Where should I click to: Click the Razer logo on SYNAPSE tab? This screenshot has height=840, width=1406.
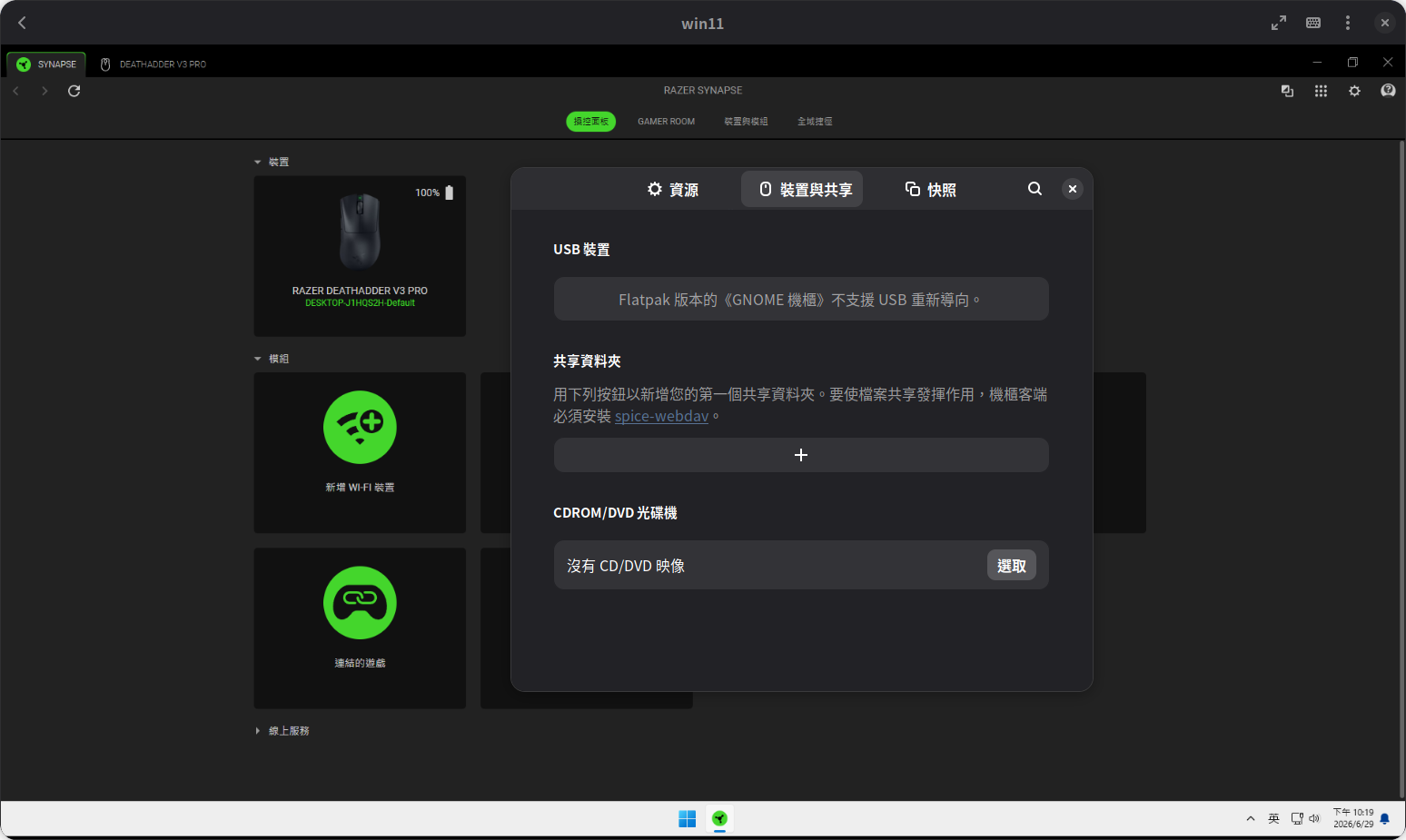(24, 64)
